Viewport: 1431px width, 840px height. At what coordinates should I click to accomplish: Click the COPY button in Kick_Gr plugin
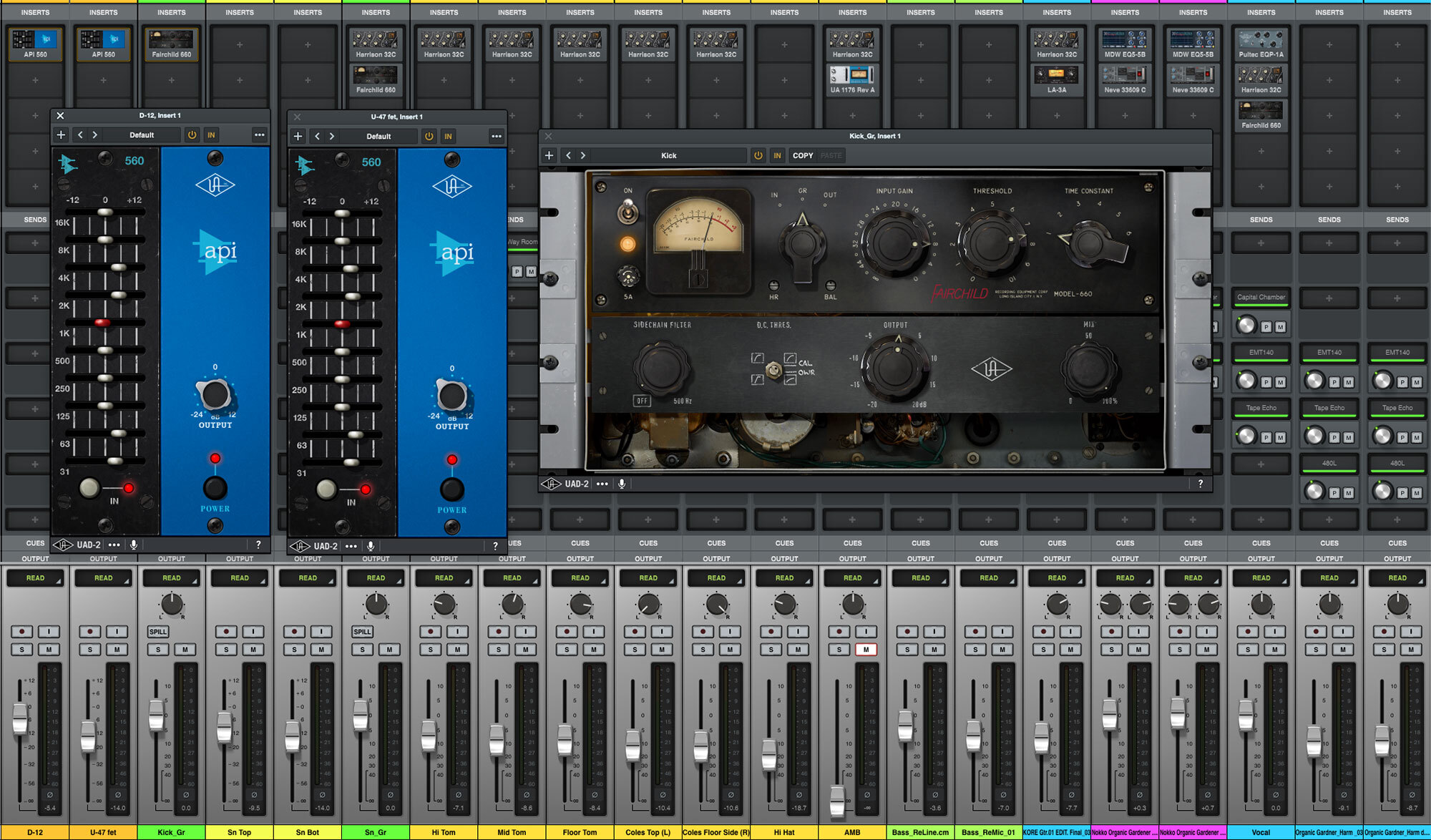(x=803, y=155)
